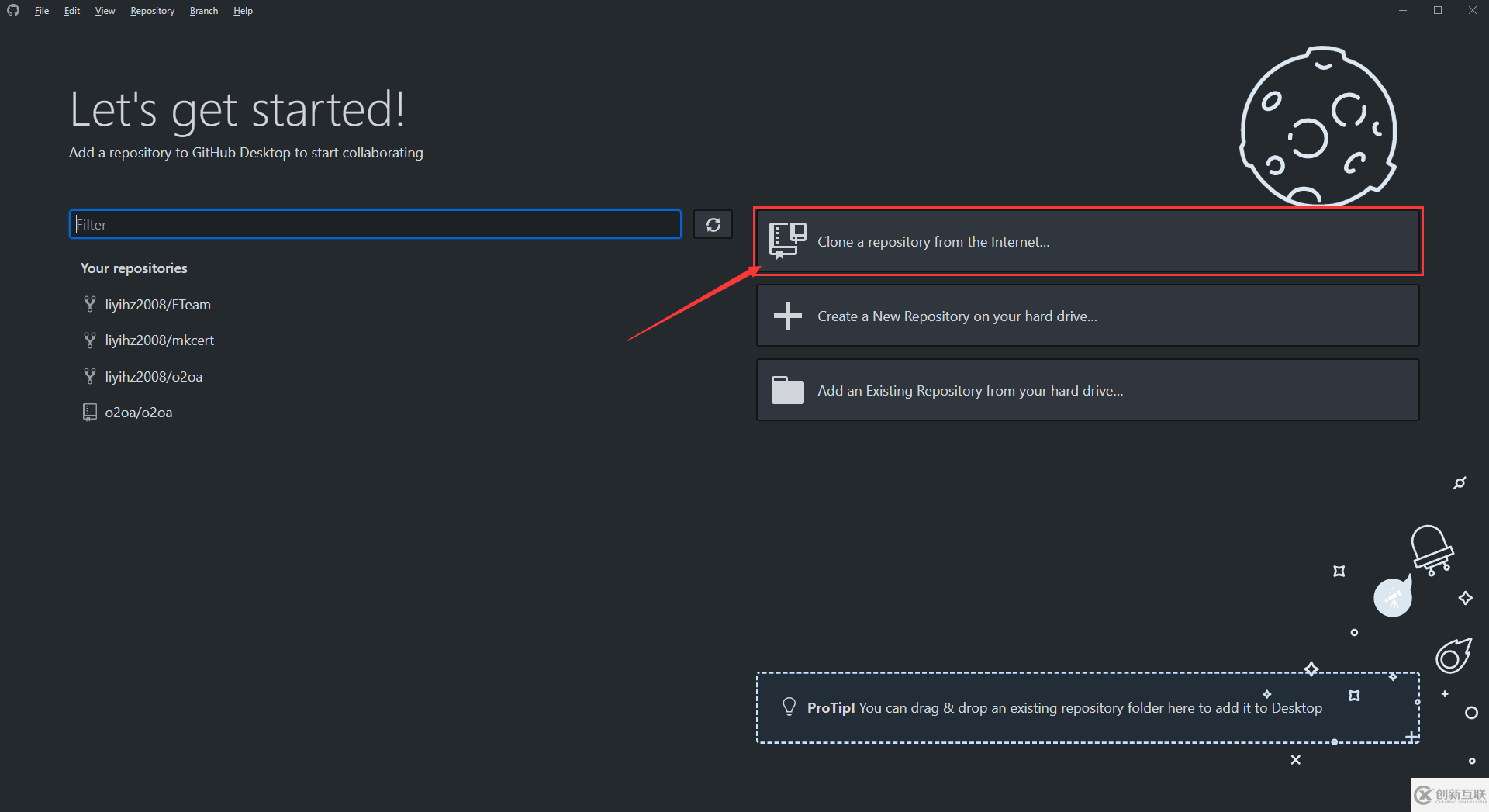Click the lightbulb icon in the ProTip box
1489x812 pixels.
(x=789, y=707)
